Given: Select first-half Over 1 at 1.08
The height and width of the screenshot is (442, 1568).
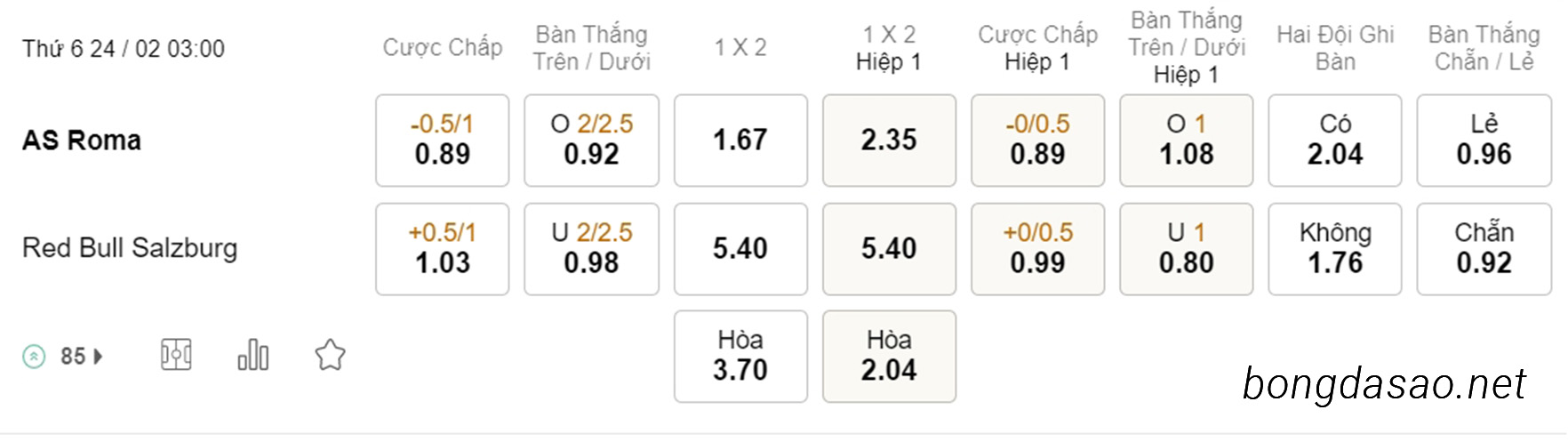Looking at the screenshot, I should point(1187,141).
